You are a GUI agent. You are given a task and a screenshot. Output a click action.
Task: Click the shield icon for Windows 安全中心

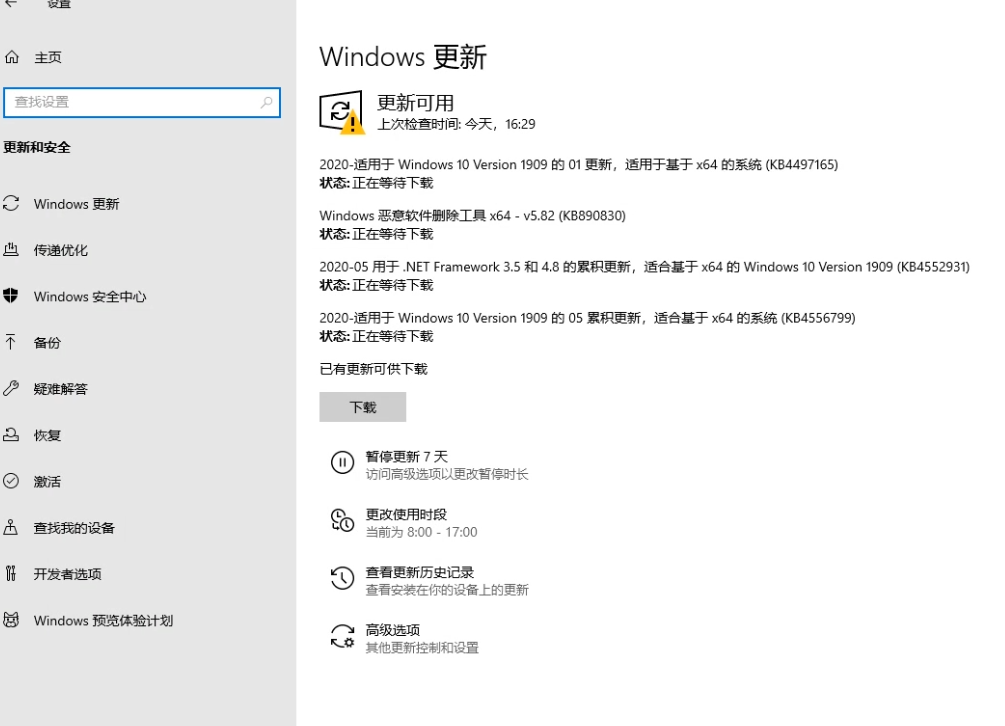(x=10, y=295)
